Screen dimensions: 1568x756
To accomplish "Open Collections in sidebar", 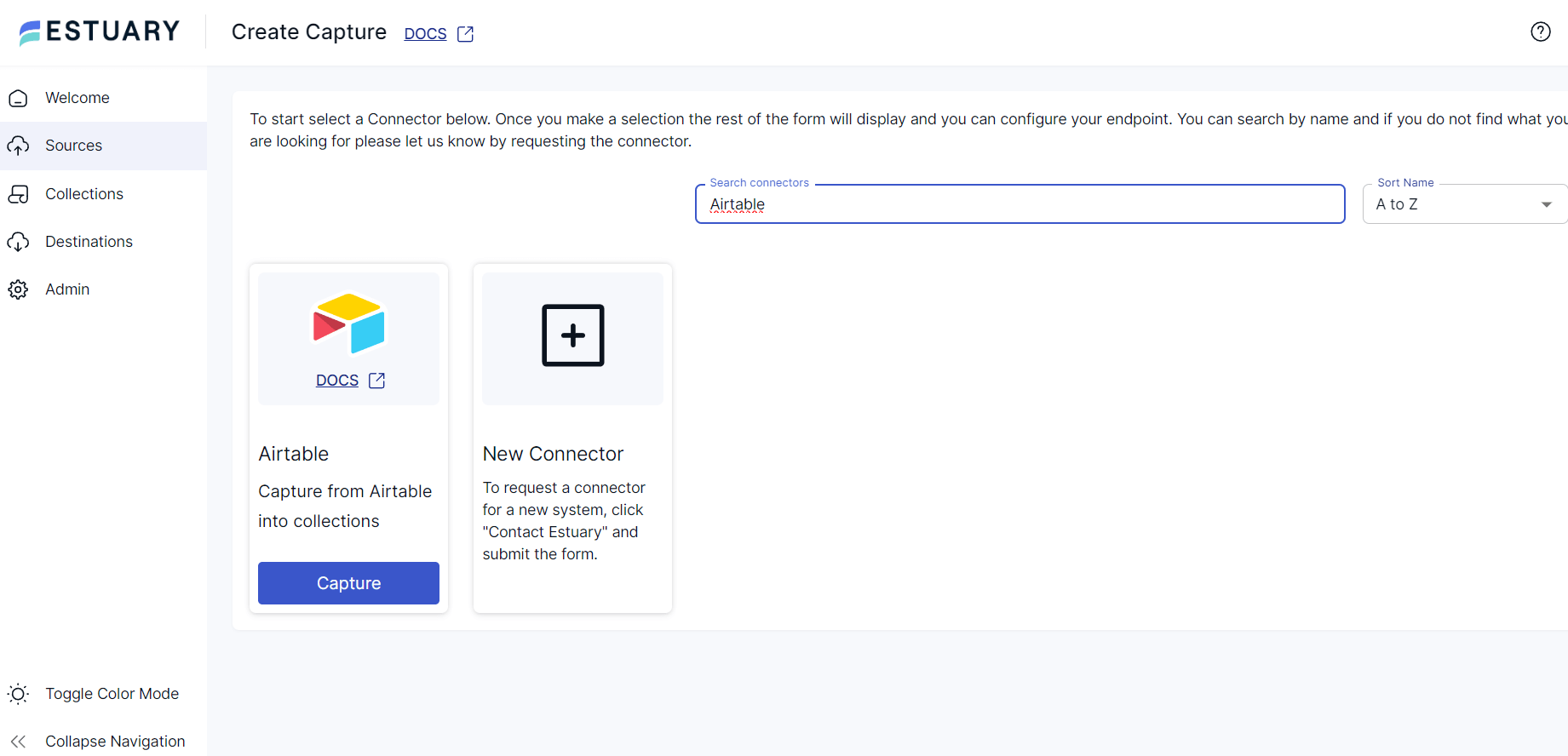I will tap(103, 194).
